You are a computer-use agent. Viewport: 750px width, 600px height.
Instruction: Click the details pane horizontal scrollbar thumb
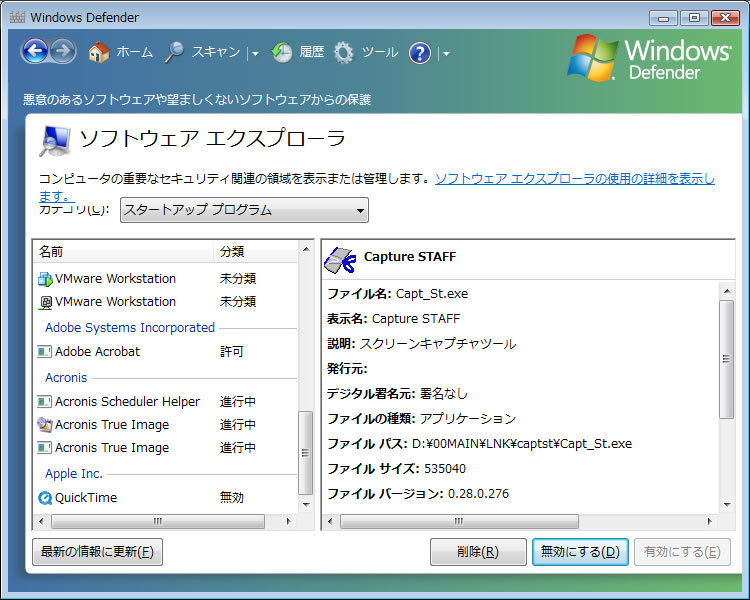[459, 521]
